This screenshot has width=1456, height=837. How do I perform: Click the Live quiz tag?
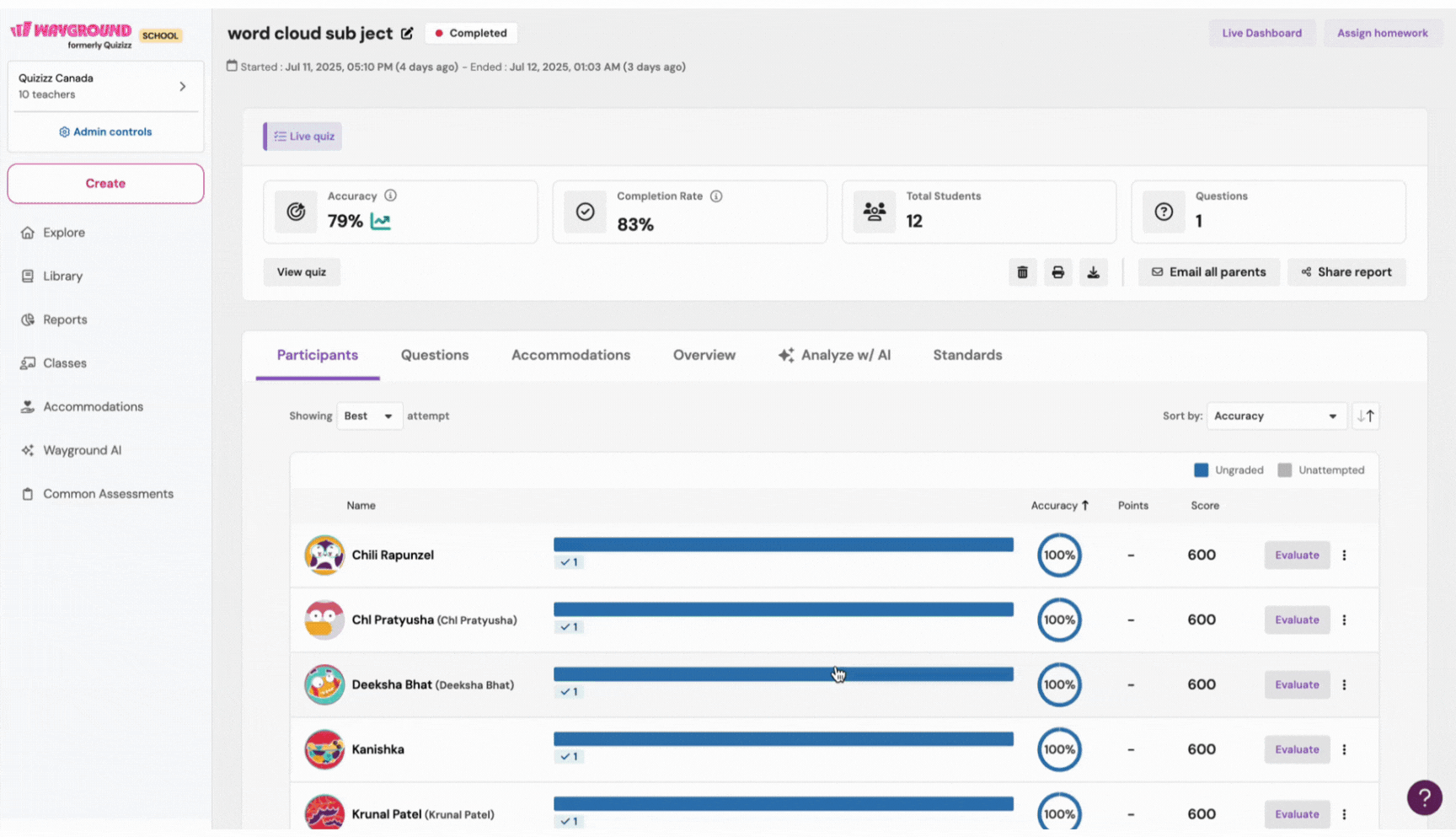303,137
